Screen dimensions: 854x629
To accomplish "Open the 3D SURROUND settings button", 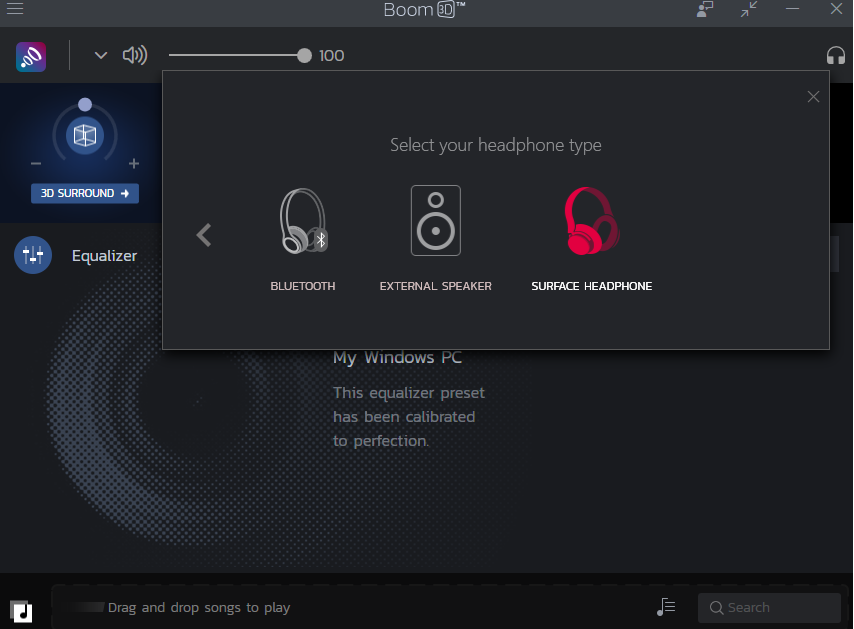I will pos(85,193).
